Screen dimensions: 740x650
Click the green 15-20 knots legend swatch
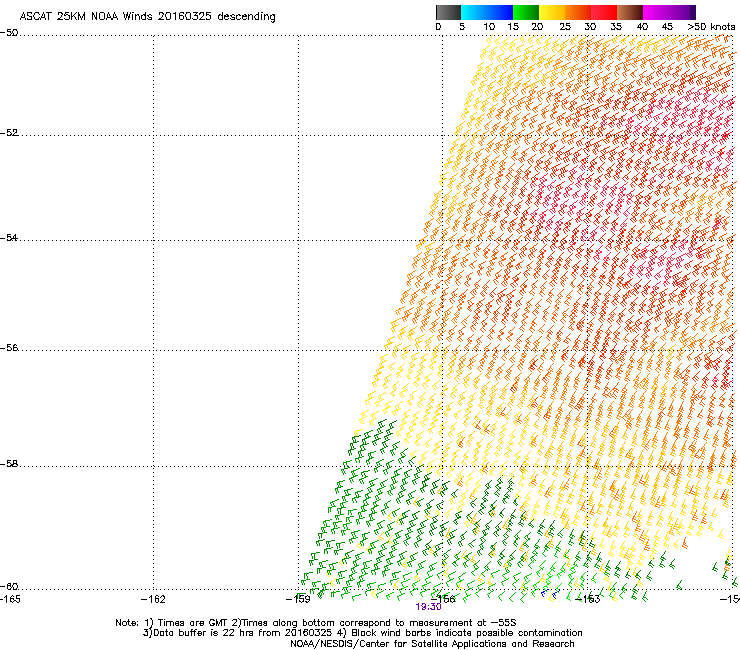526,12
